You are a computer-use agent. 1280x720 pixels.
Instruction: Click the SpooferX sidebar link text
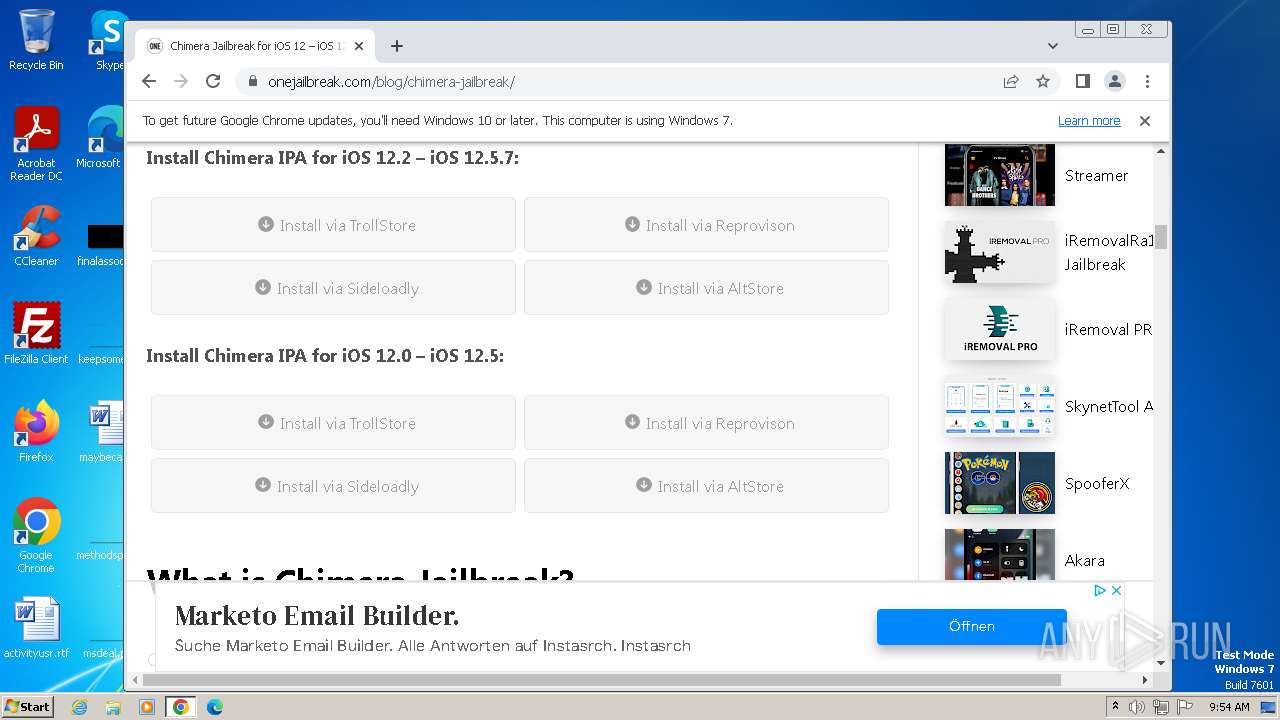coord(1097,484)
